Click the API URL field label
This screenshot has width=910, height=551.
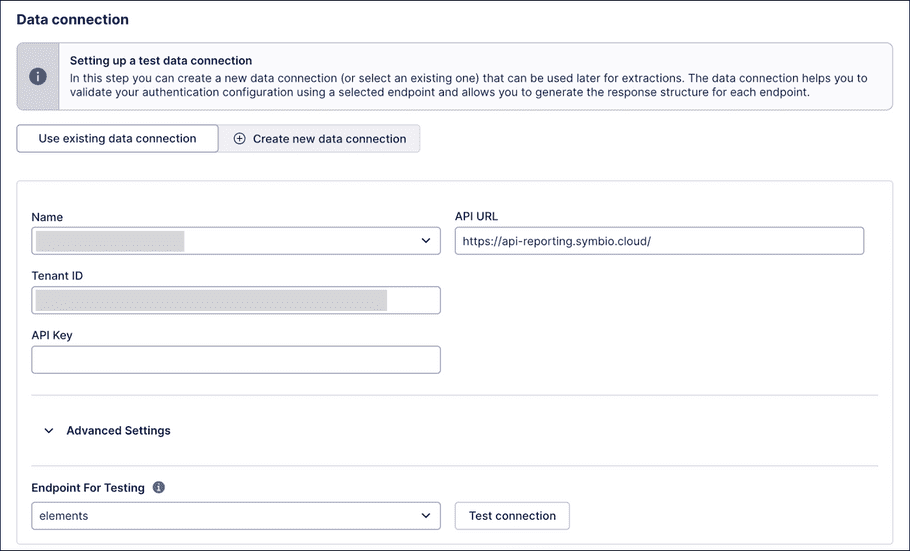coord(476,216)
